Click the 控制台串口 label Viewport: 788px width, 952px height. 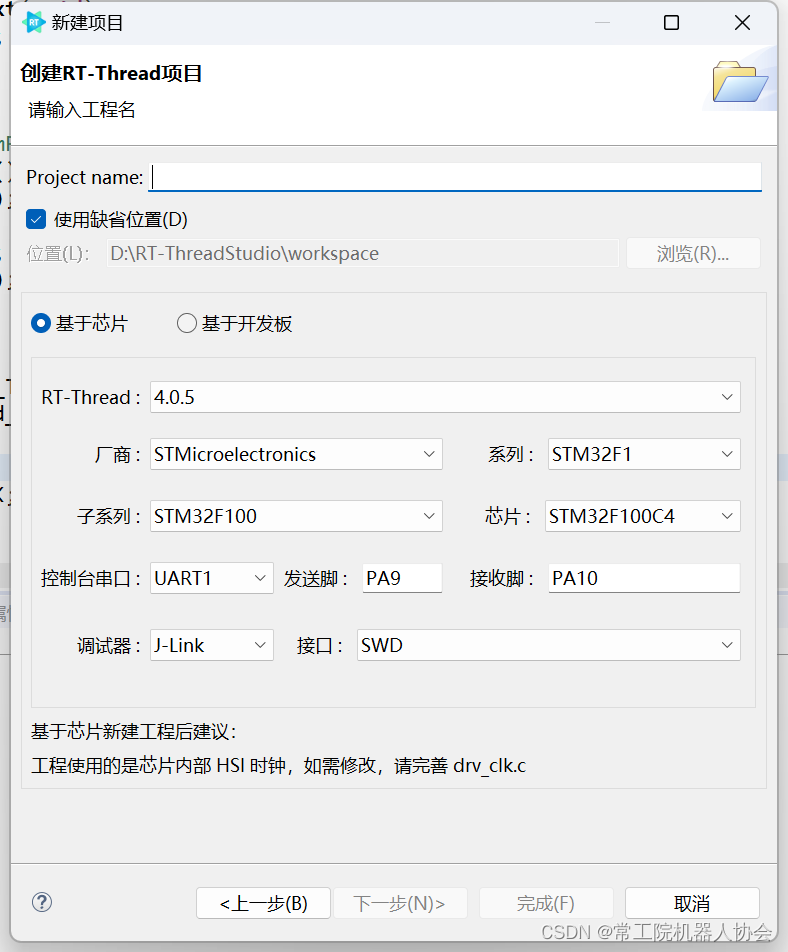tap(90, 578)
